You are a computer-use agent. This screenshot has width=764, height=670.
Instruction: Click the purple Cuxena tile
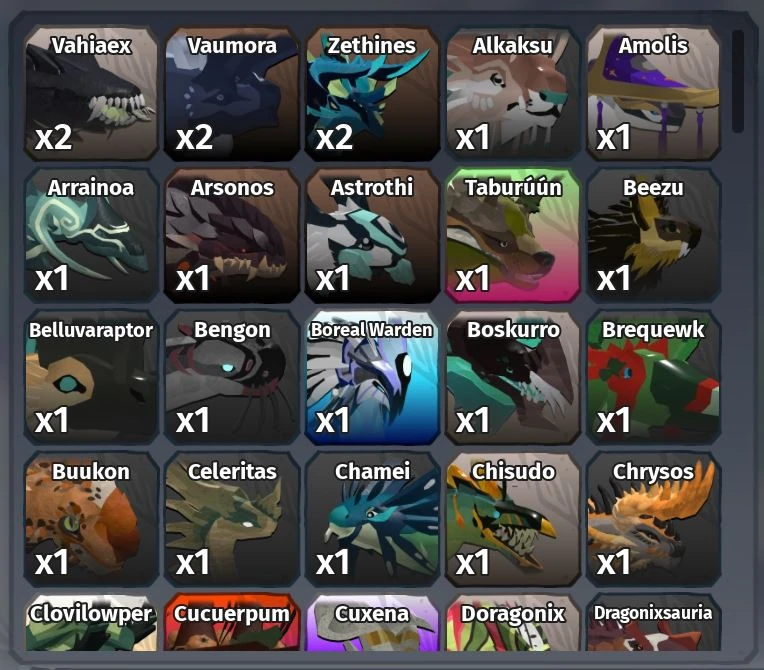tap(372, 623)
